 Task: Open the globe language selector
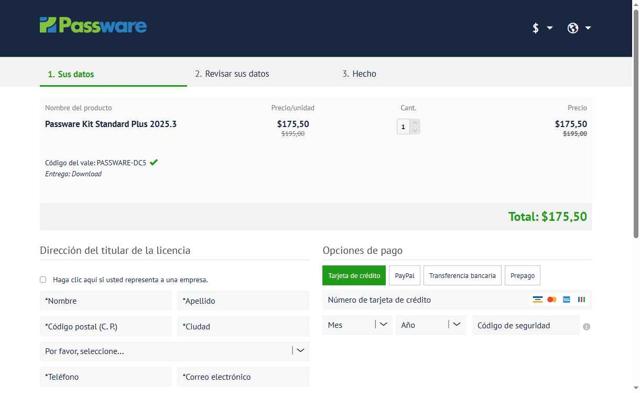pyautogui.click(x=578, y=28)
